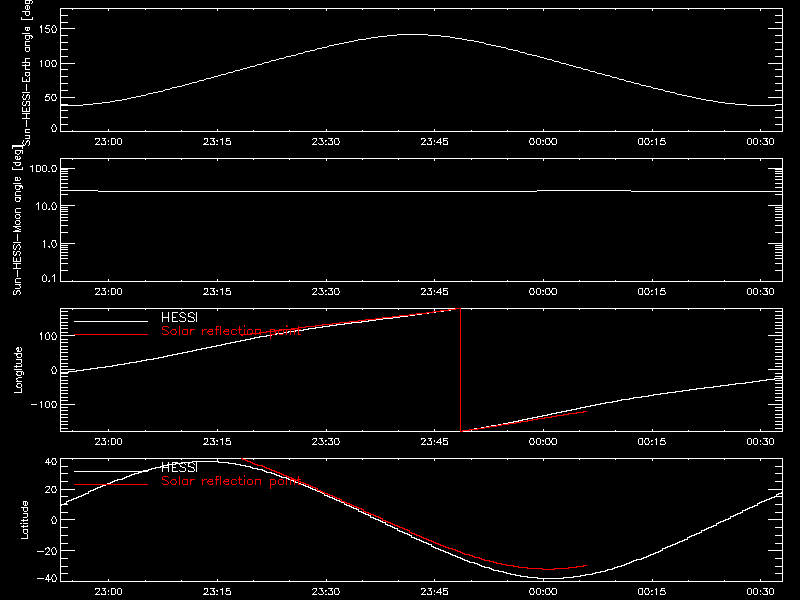Image resolution: width=800 pixels, height=600 pixels.
Task: Click the Sun-HESSI-Moon angle [deg] axis title
Action: [18, 220]
